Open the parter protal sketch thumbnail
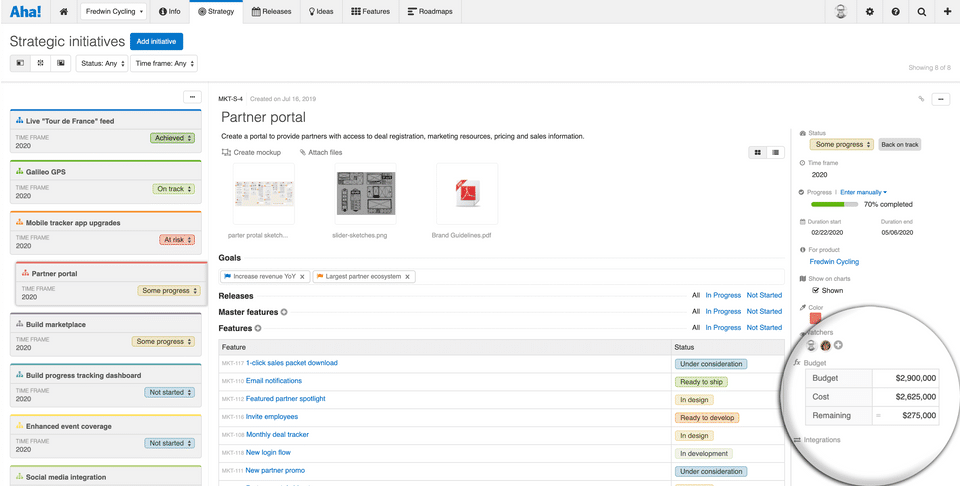 point(264,194)
